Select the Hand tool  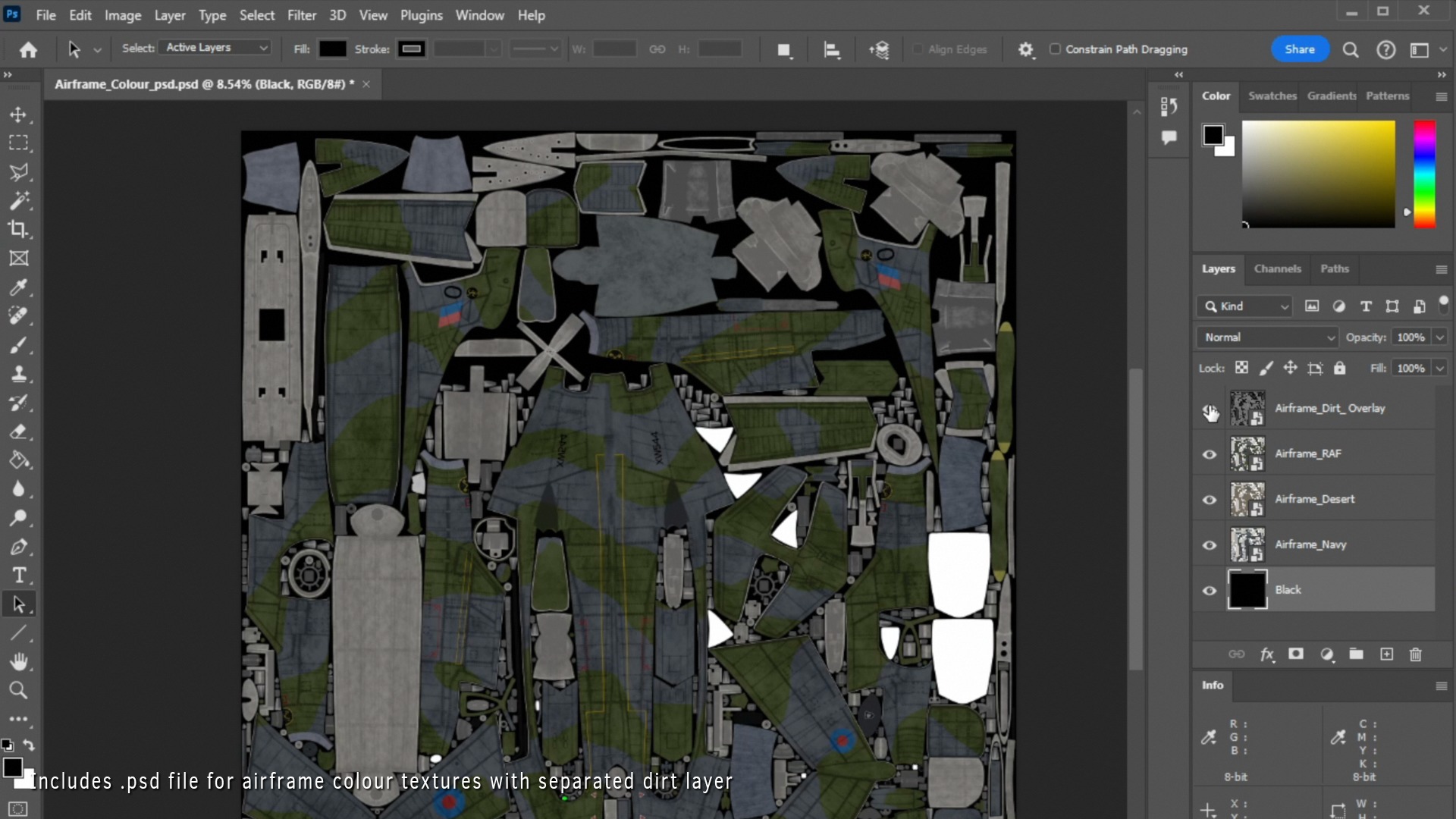coord(18,662)
